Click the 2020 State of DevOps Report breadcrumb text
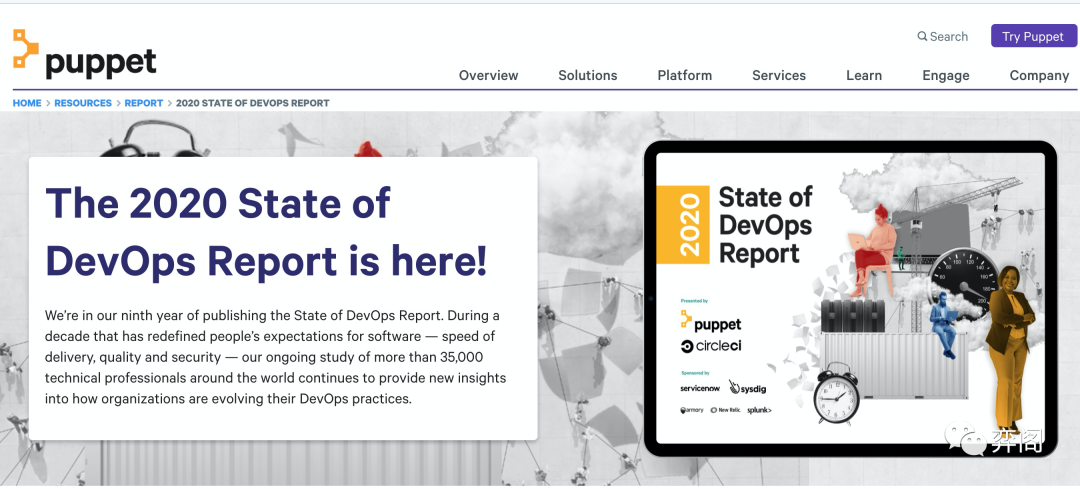The height and width of the screenshot is (489, 1080). point(253,103)
